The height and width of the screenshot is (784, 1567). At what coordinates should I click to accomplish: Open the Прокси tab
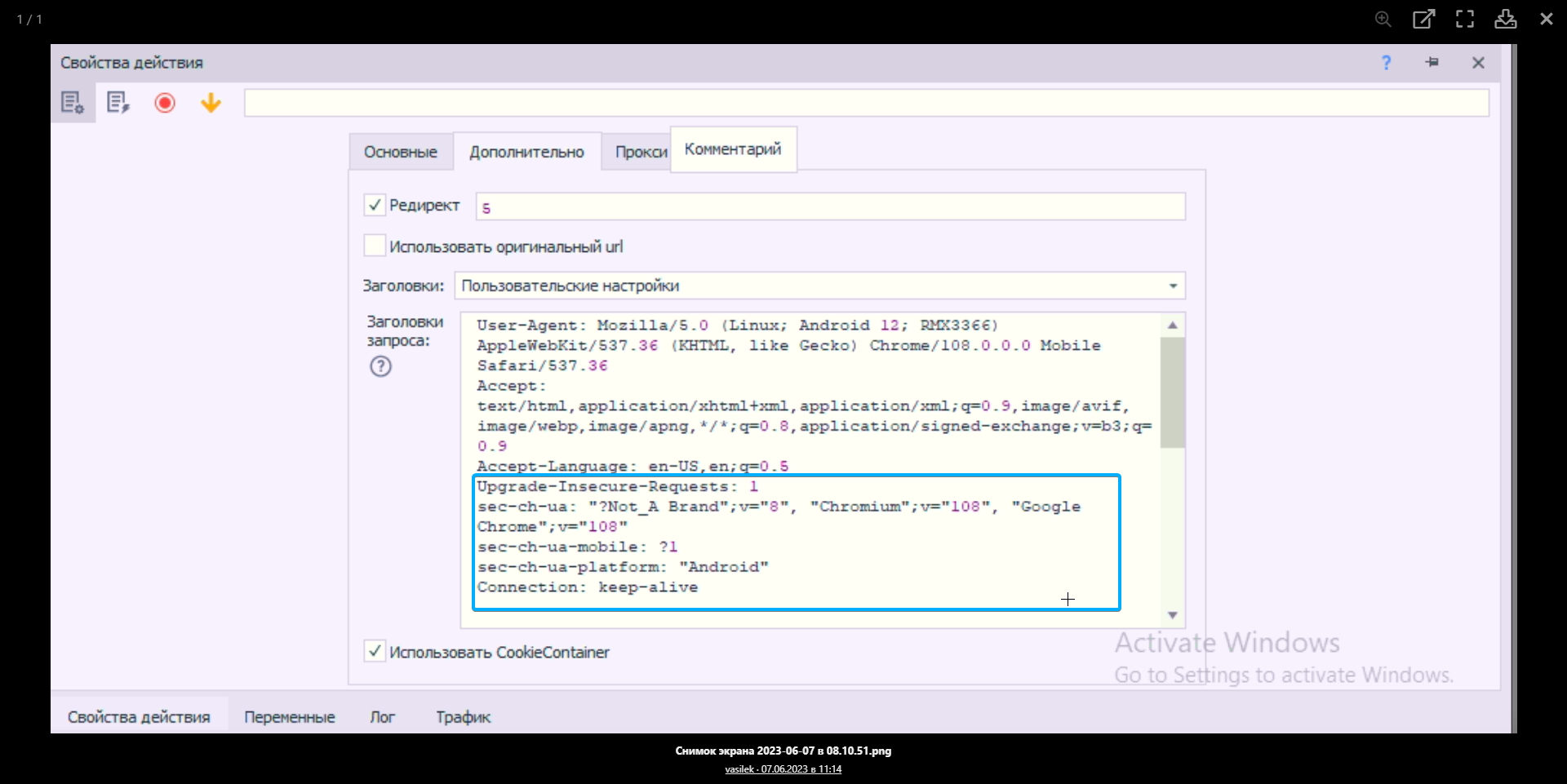640,153
